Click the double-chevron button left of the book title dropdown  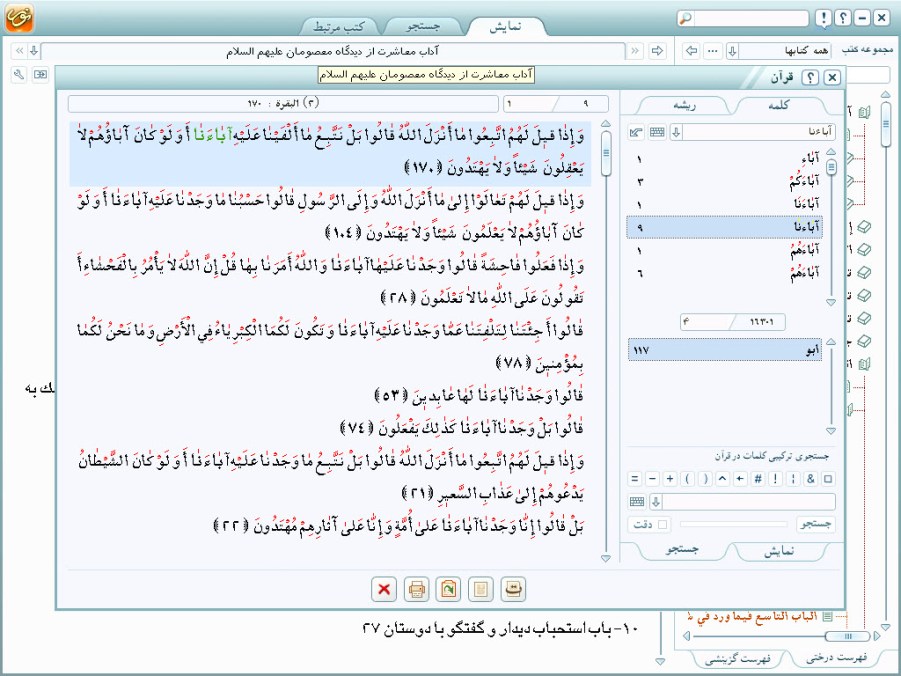[20, 51]
